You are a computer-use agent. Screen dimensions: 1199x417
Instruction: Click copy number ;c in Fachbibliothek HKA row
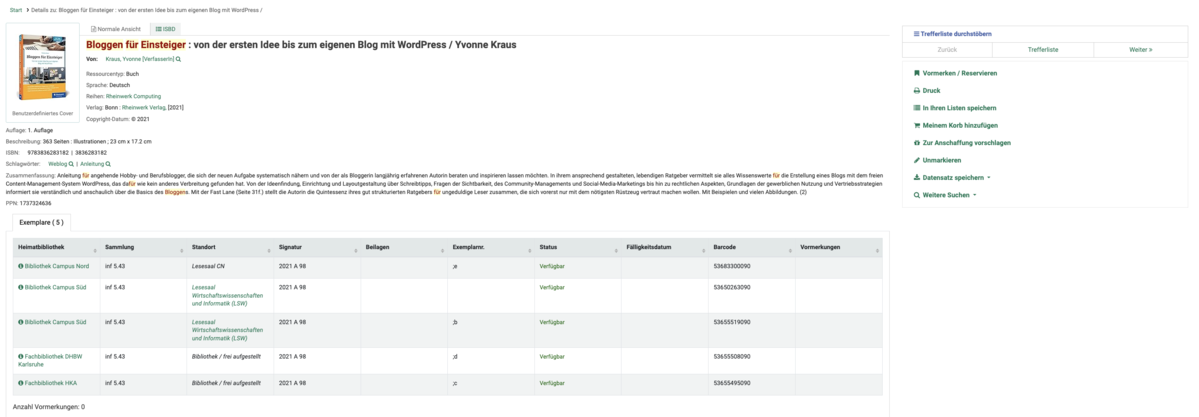[x=455, y=383]
